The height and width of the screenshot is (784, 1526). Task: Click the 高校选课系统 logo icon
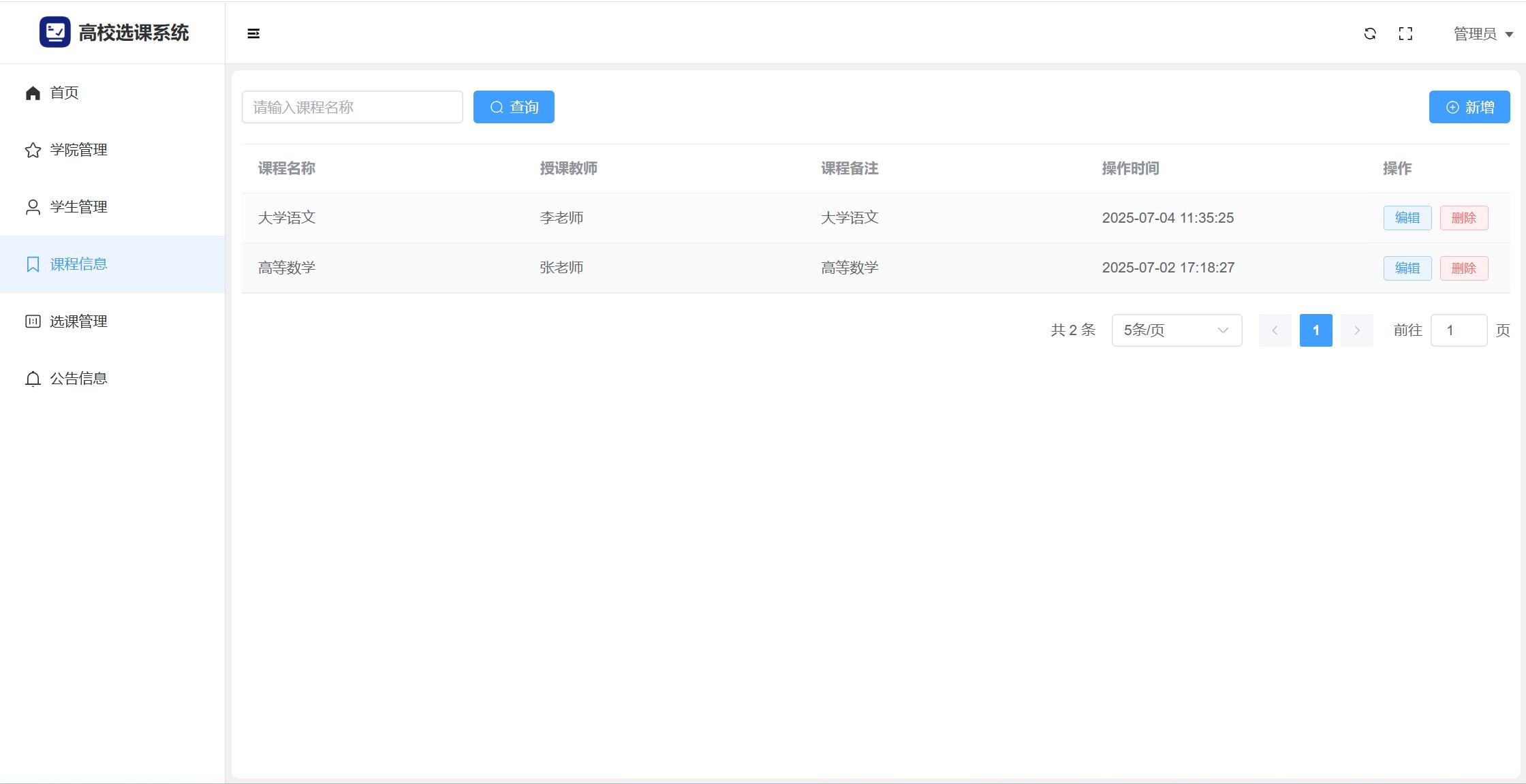(x=54, y=32)
